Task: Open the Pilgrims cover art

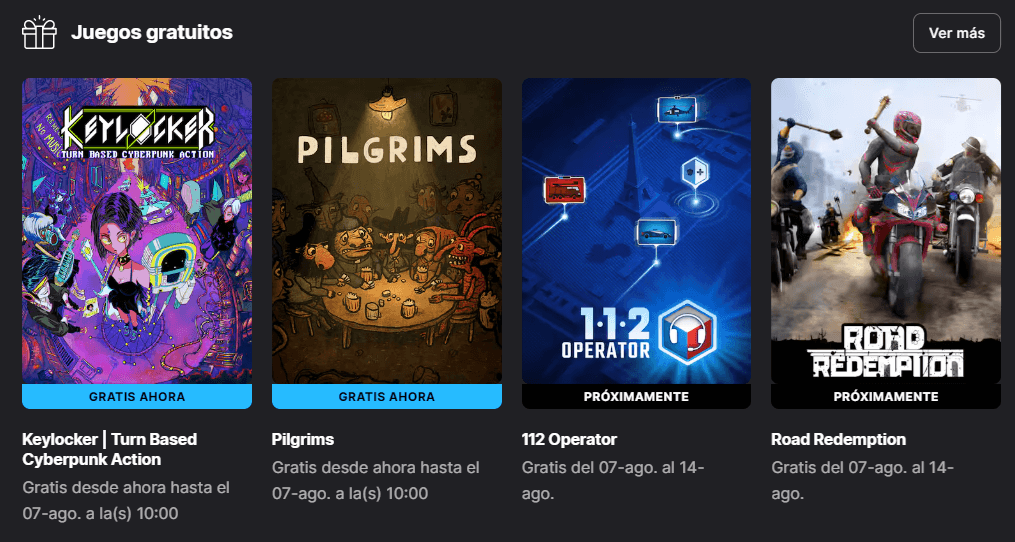Action: click(386, 231)
